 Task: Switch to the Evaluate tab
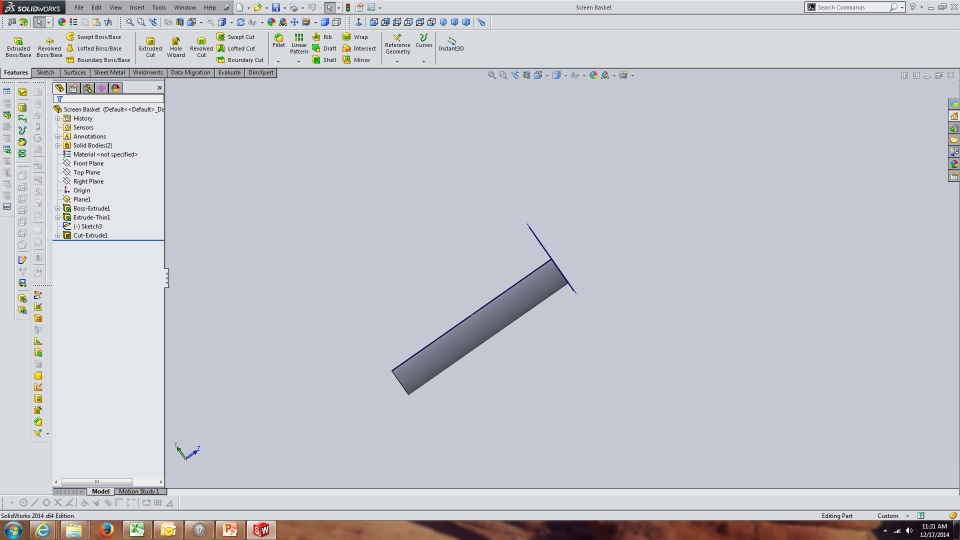click(x=229, y=73)
